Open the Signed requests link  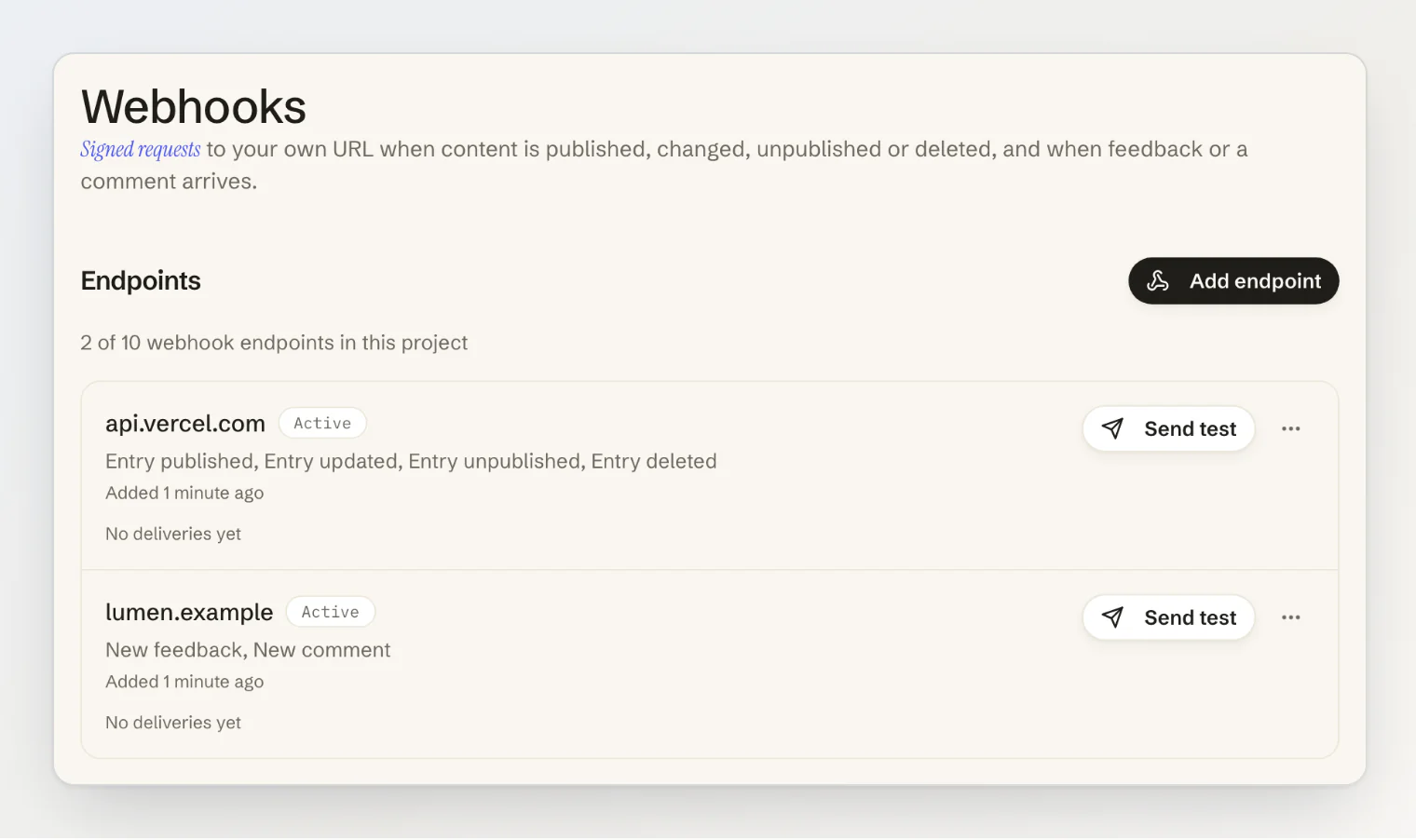pos(140,150)
